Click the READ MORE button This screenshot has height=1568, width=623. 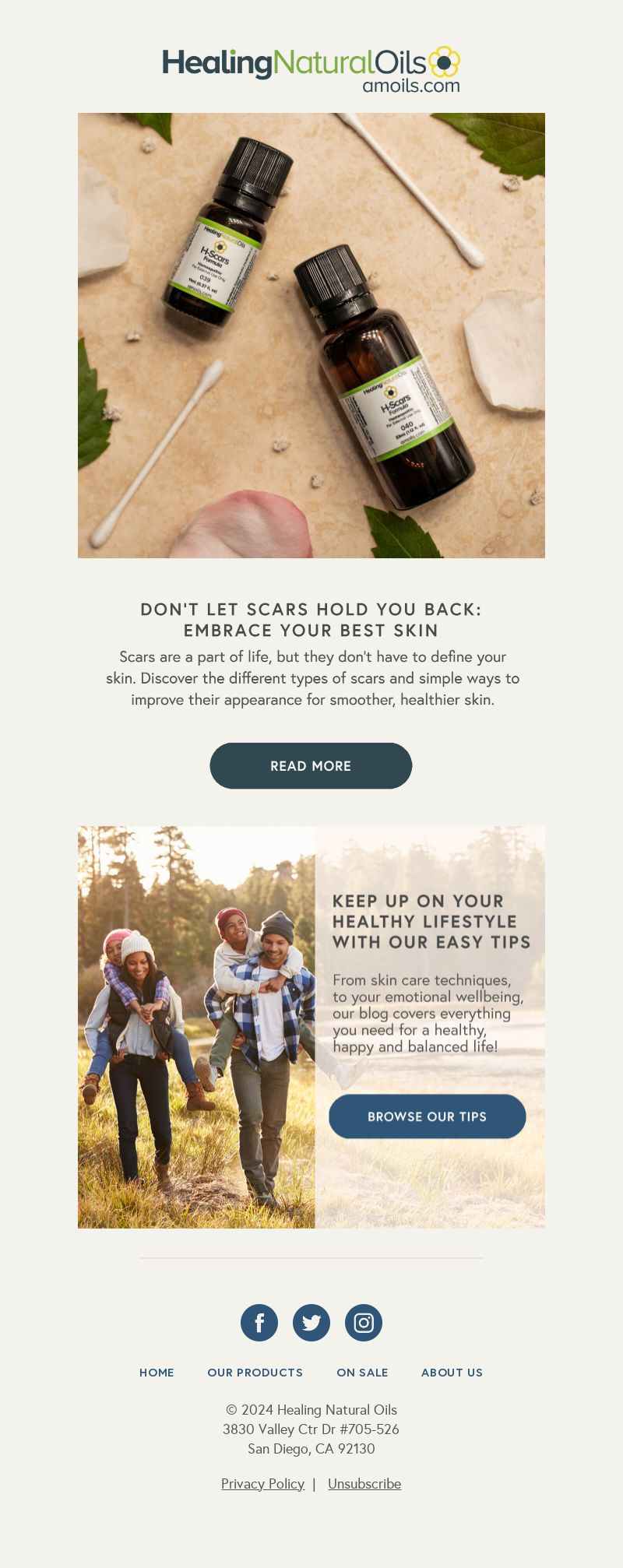[311, 765]
